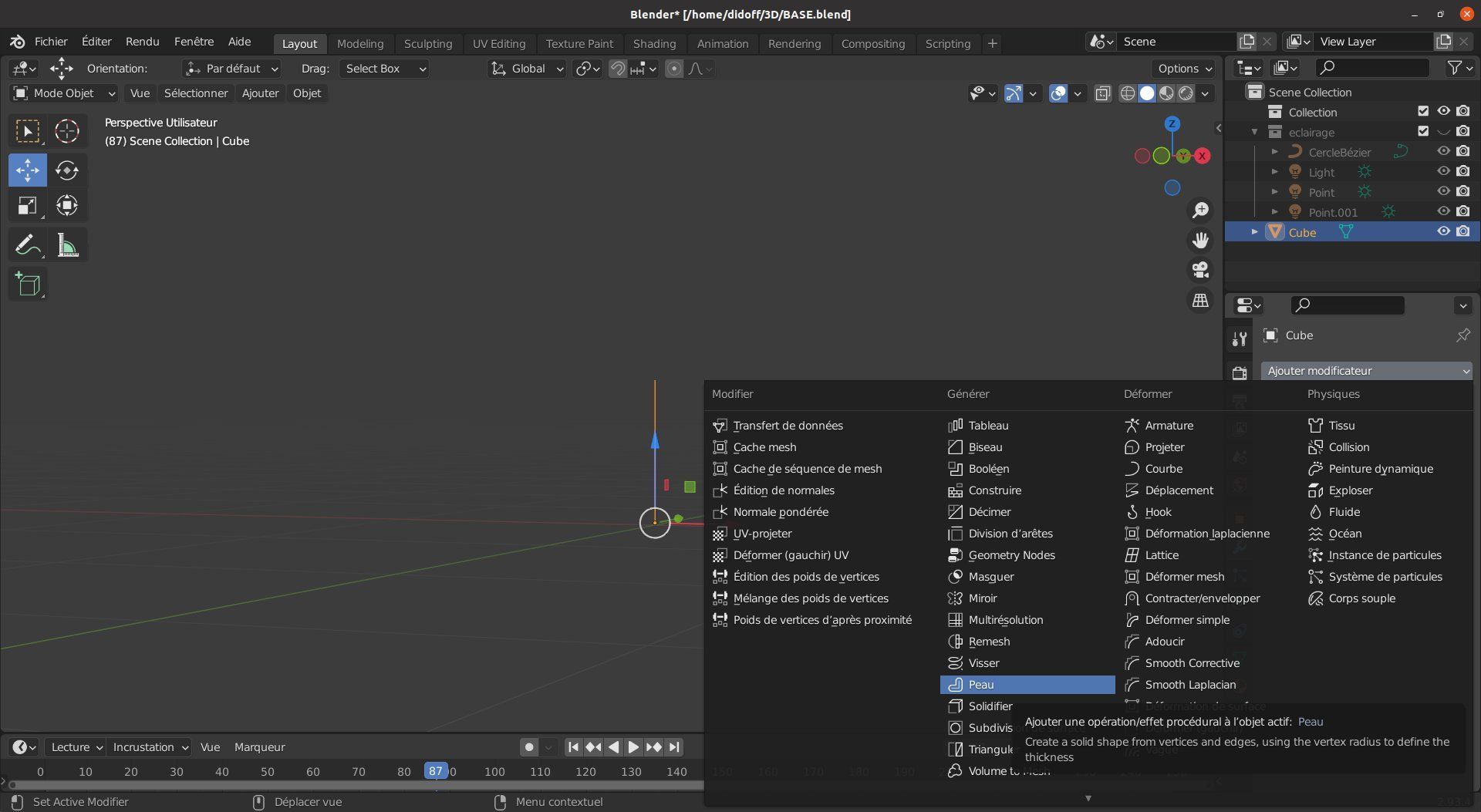Viewport: 1481px width, 812px height.
Task: Disable rendering for Point.001
Action: [1463, 212]
